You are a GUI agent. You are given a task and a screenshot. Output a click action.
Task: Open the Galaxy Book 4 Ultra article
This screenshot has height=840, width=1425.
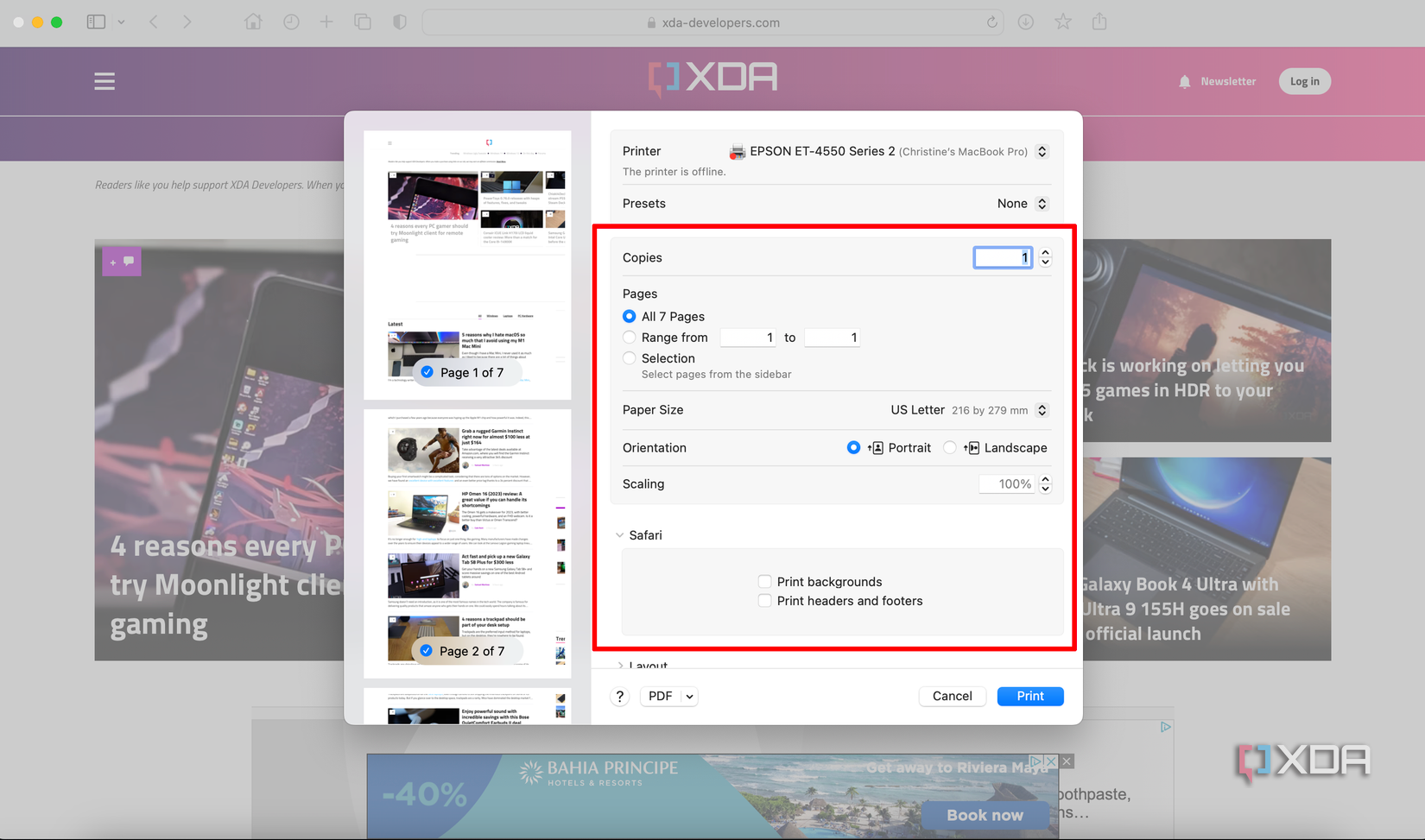(1207, 559)
